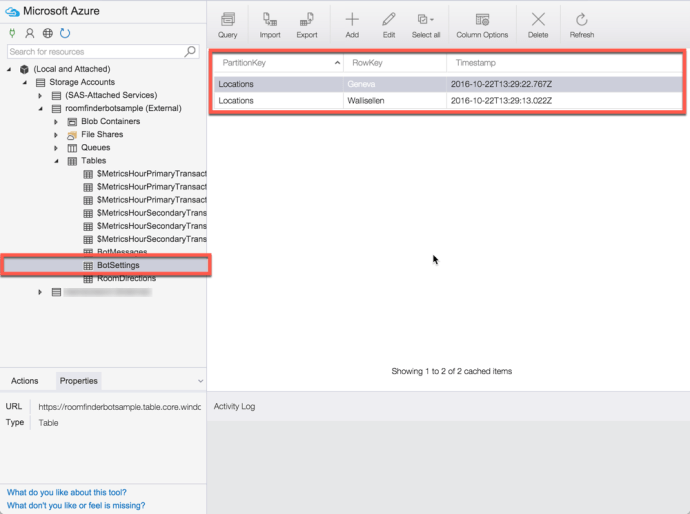Click the Export icon in toolbar
The width and height of the screenshot is (690, 514).
pos(306,25)
